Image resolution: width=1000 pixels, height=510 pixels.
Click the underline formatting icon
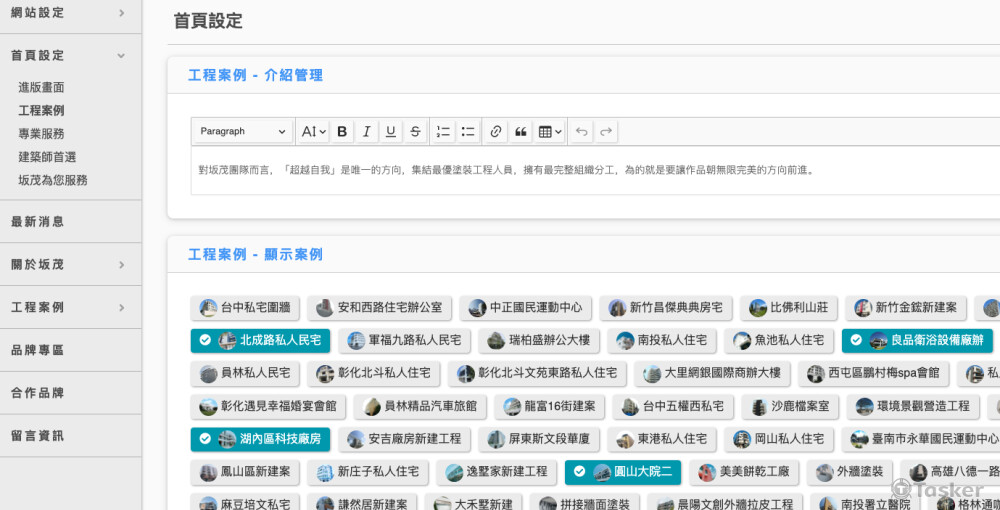(x=391, y=132)
